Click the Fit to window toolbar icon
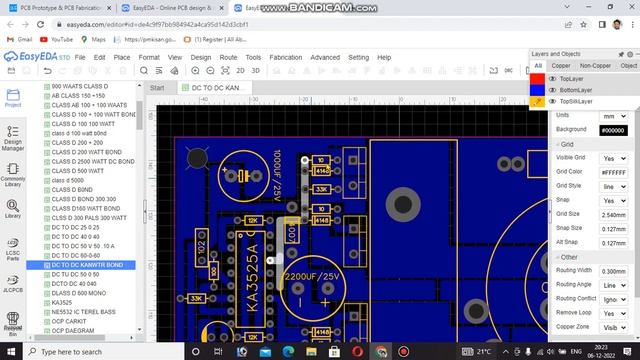The height and width of the screenshot is (360, 640). [225, 71]
